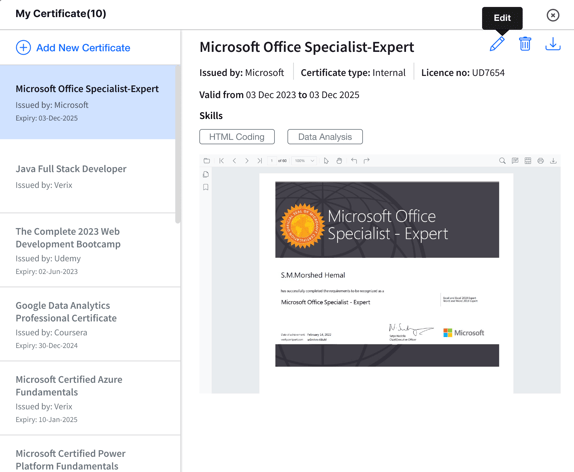Open the page thumbnails panel icon

tap(206, 174)
